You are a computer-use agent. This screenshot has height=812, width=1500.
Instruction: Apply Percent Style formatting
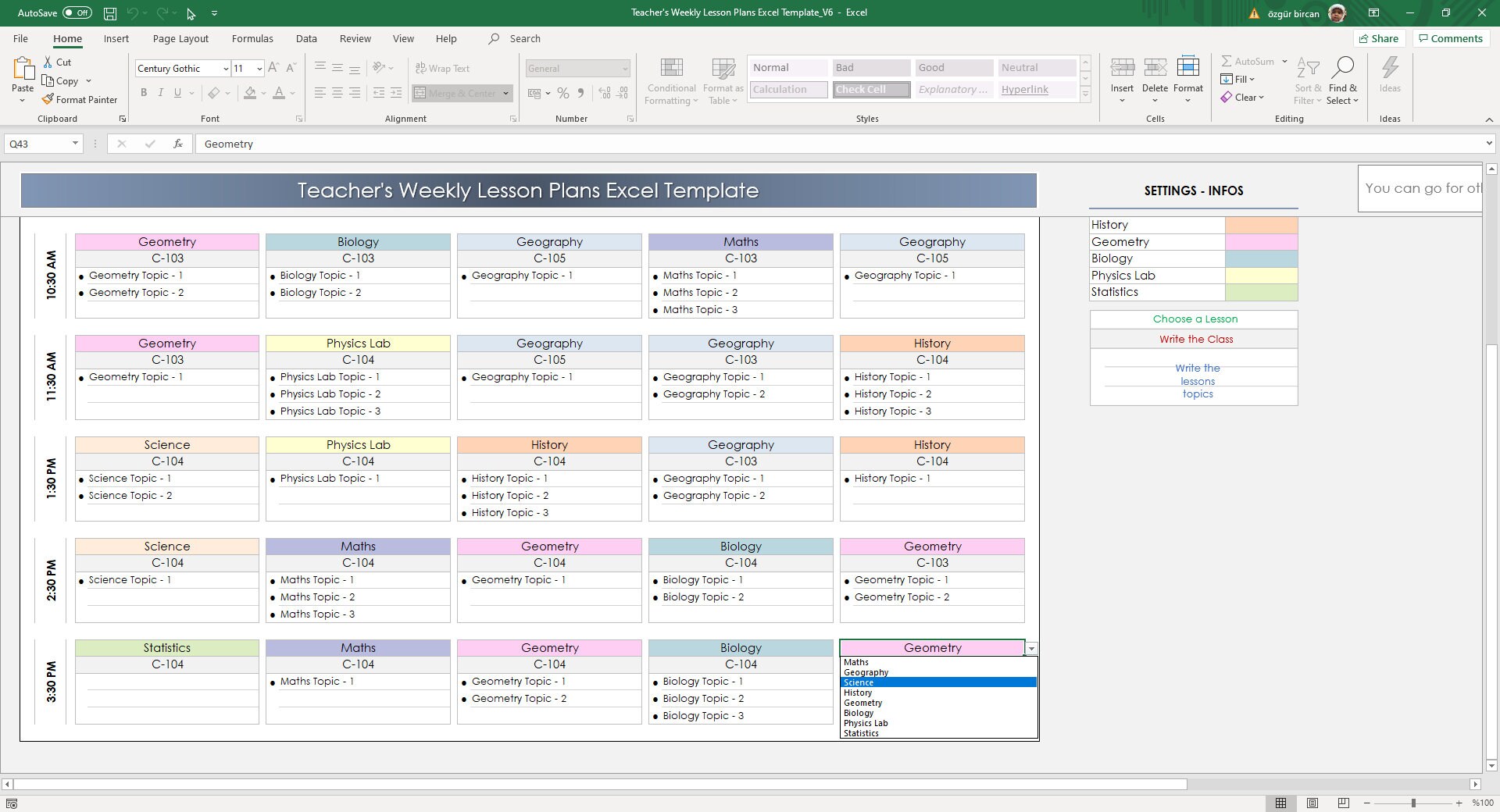coord(564,93)
